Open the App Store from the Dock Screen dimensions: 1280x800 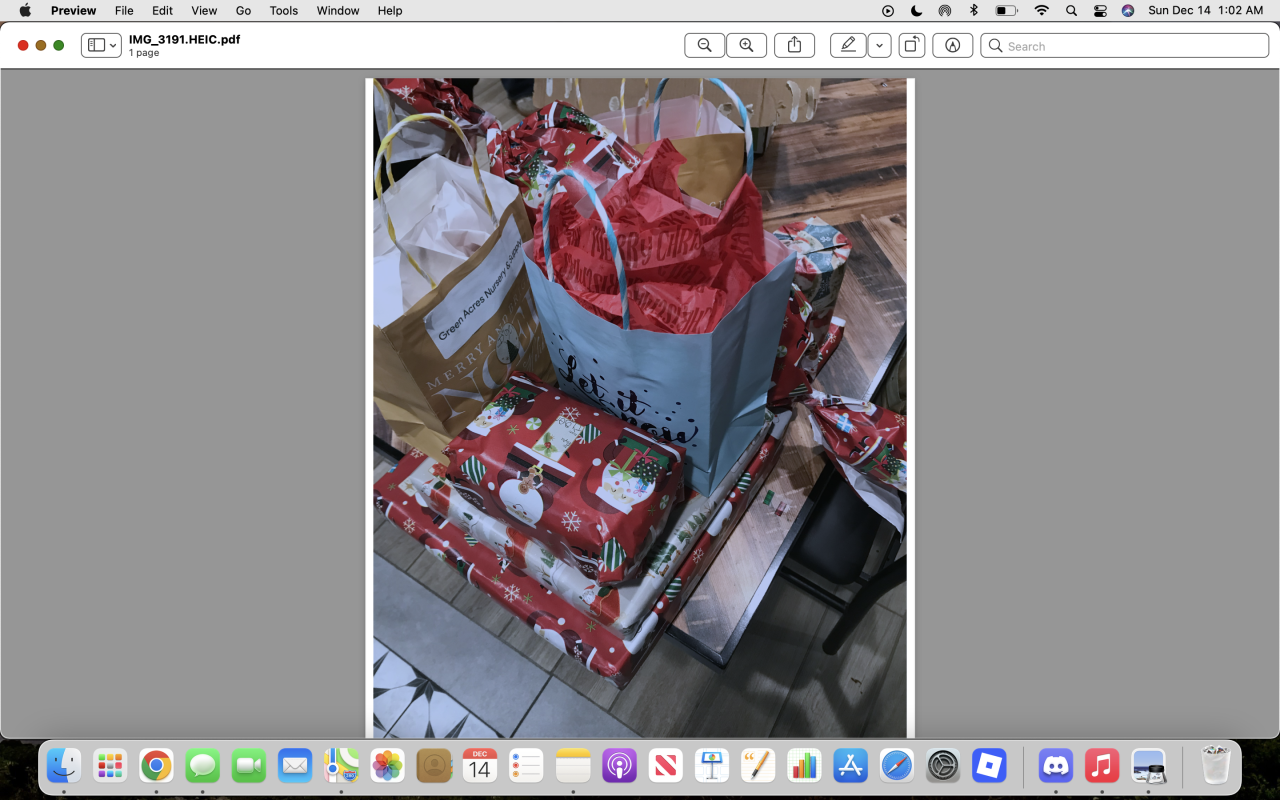851,767
